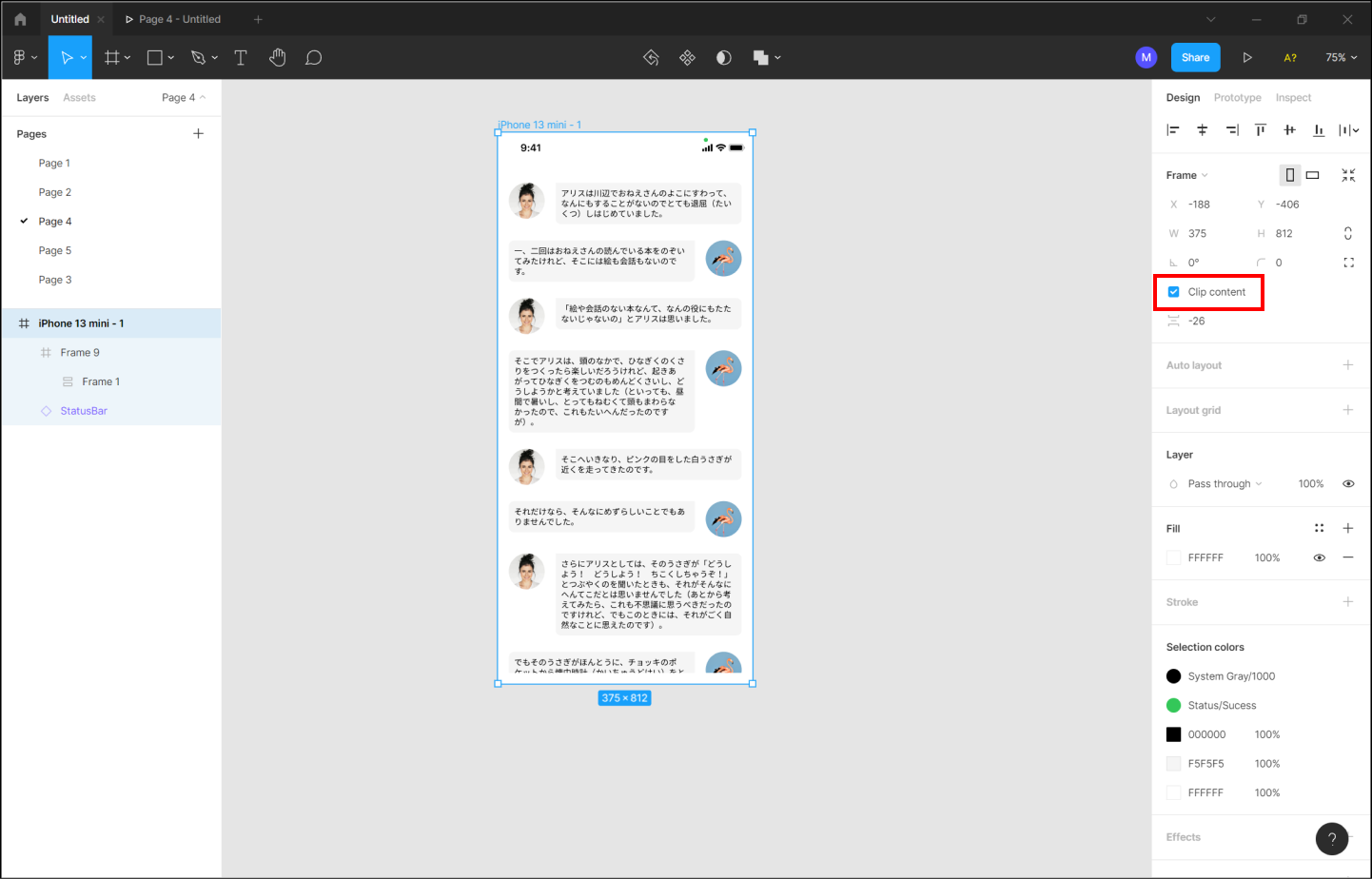Screen dimensions: 1372x879
Task: Expand the Frame type dropdown
Action: [1187, 175]
